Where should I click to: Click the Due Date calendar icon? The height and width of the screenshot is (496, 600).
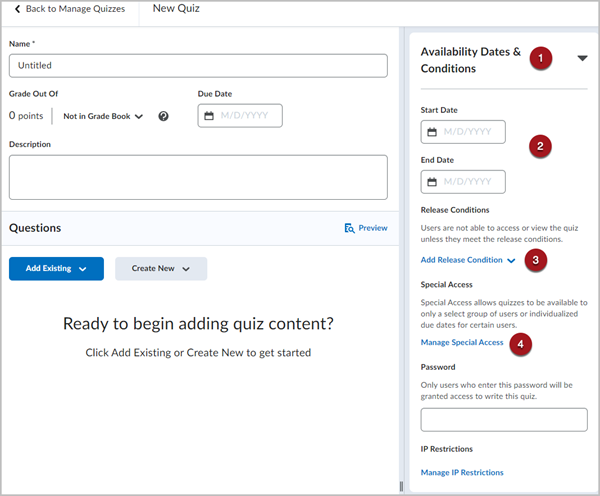click(x=209, y=116)
